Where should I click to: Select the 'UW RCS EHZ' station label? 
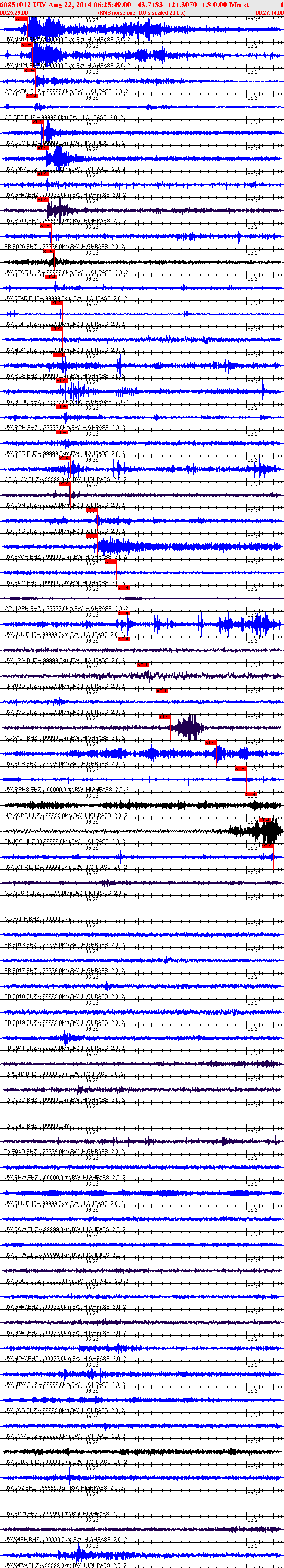[21, 376]
